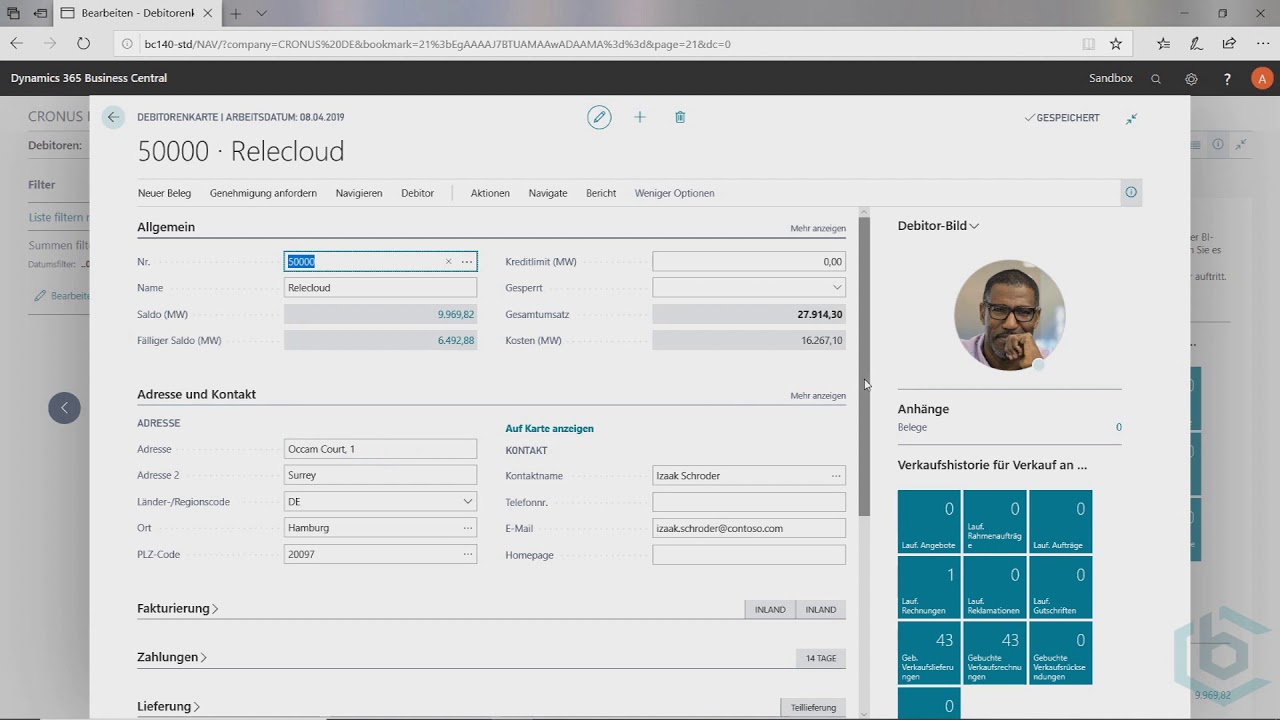The width and height of the screenshot is (1280, 720).
Task: Click Auf Karte anzeigen link
Action: (549, 428)
